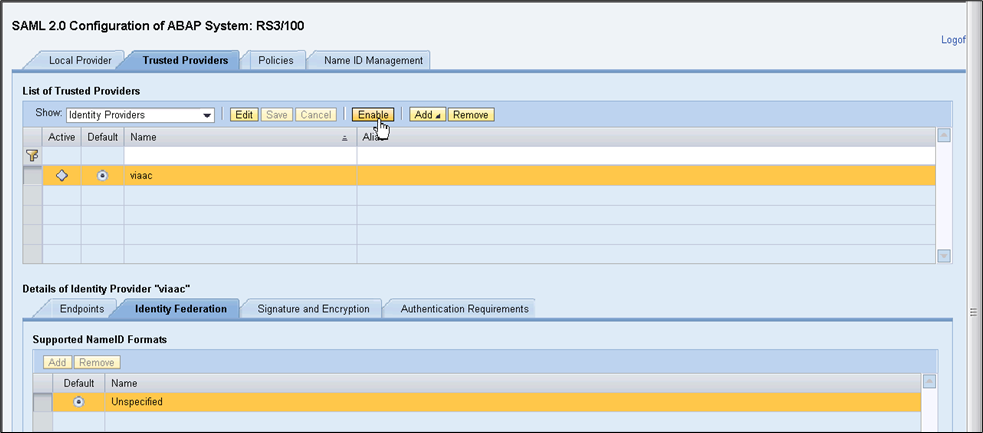Image resolution: width=983 pixels, height=433 pixels.
Task: Click the Active diamond status icon for viaac
Action: (x=62, y=175)
